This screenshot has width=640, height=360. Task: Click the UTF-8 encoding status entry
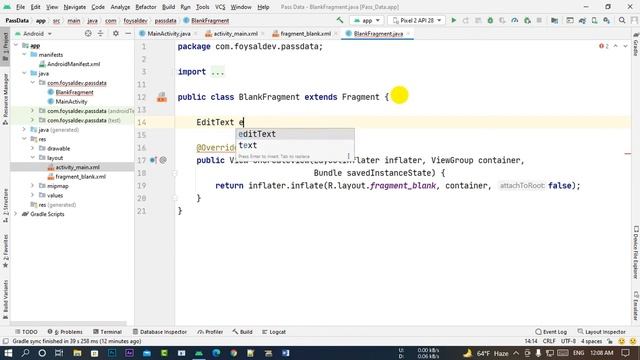(x=568, y=341)
